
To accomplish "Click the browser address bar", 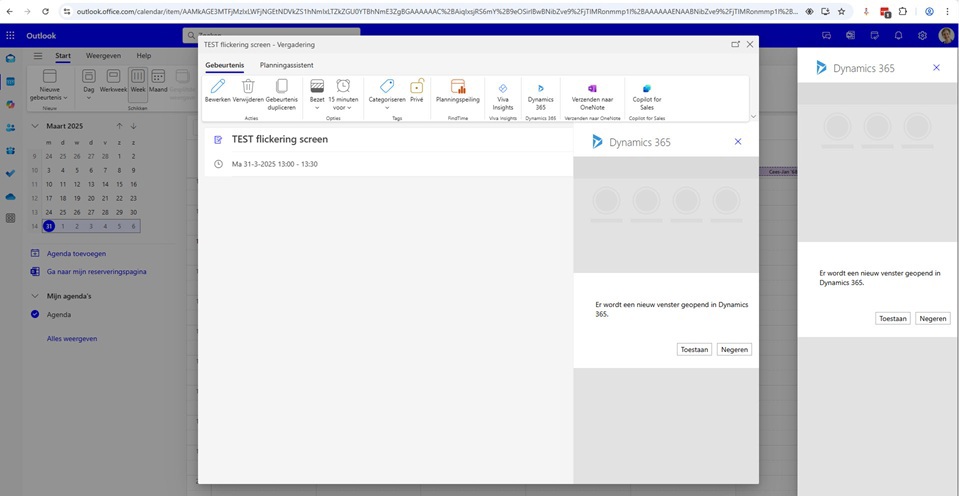I will coord(437,12).
